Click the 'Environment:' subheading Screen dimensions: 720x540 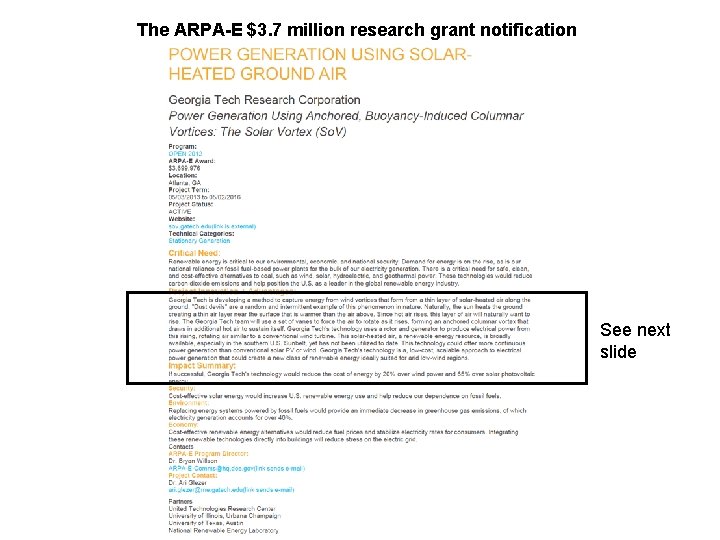click(189, 403)
